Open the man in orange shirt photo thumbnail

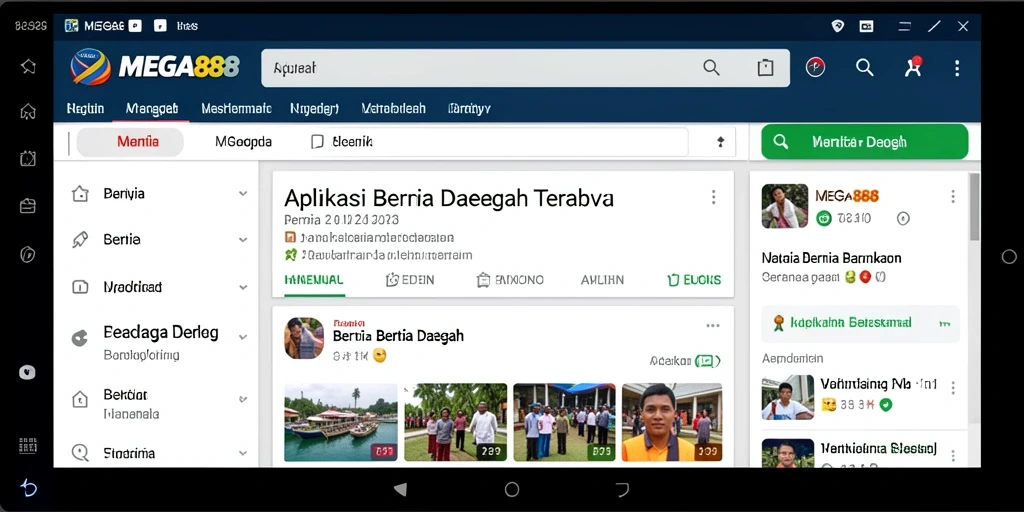point(671,423)
